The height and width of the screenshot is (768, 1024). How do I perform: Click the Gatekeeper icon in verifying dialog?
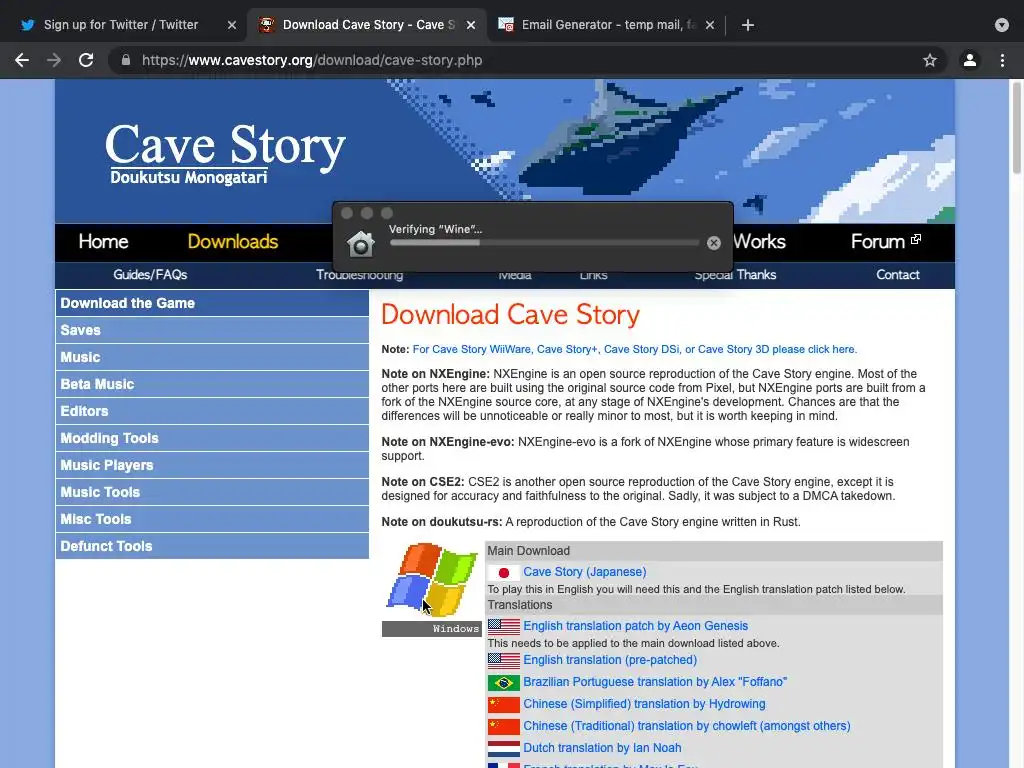(x=360, y=244)
